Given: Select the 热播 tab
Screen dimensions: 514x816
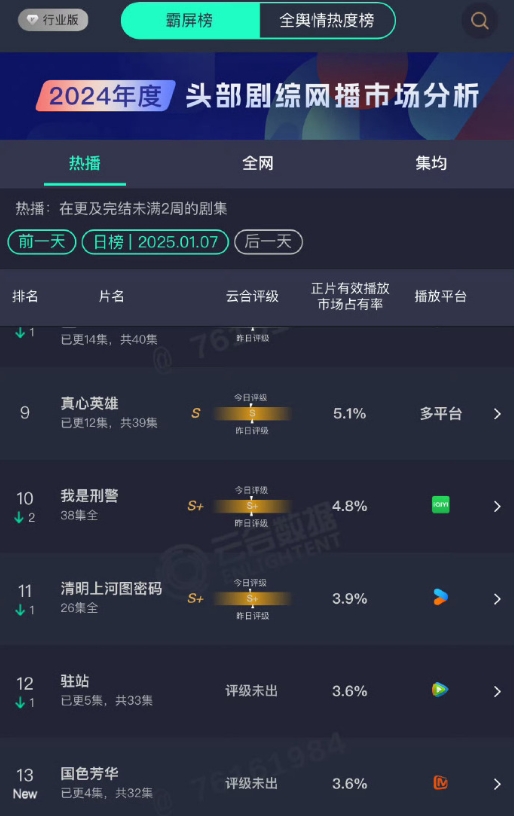Looking at the screenshot, I should (x=85, y=163).
